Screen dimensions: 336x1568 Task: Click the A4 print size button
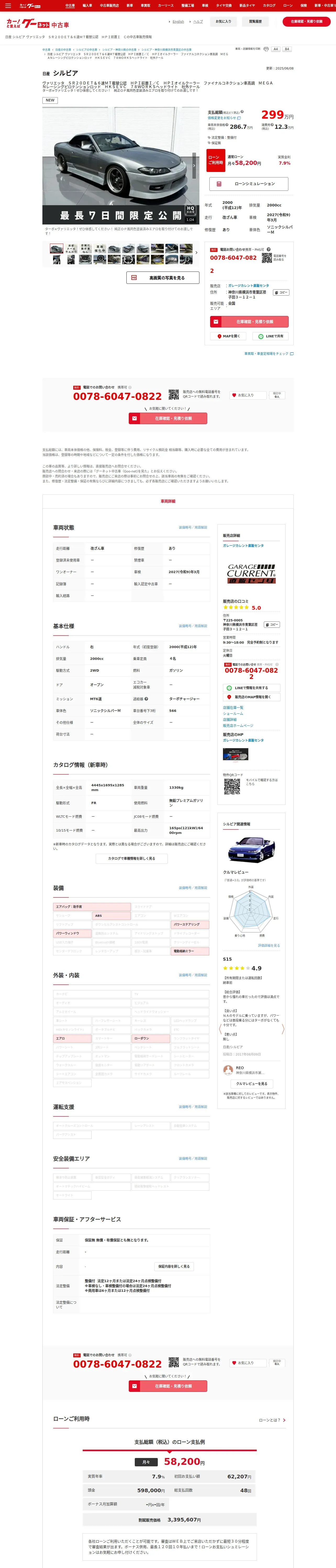tap(276, 49)
